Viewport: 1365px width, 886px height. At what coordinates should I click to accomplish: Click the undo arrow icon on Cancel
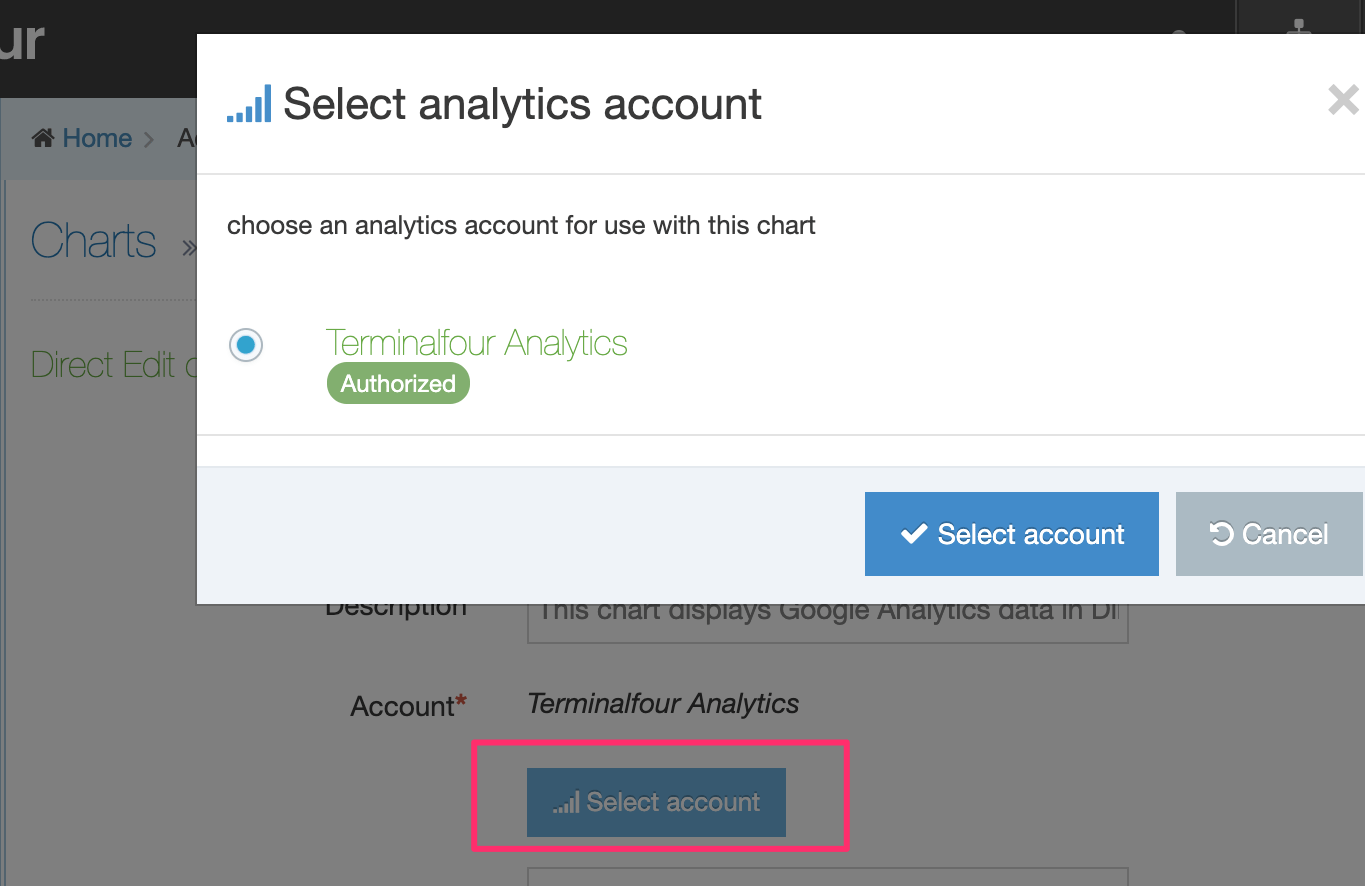click(1221, 534)
